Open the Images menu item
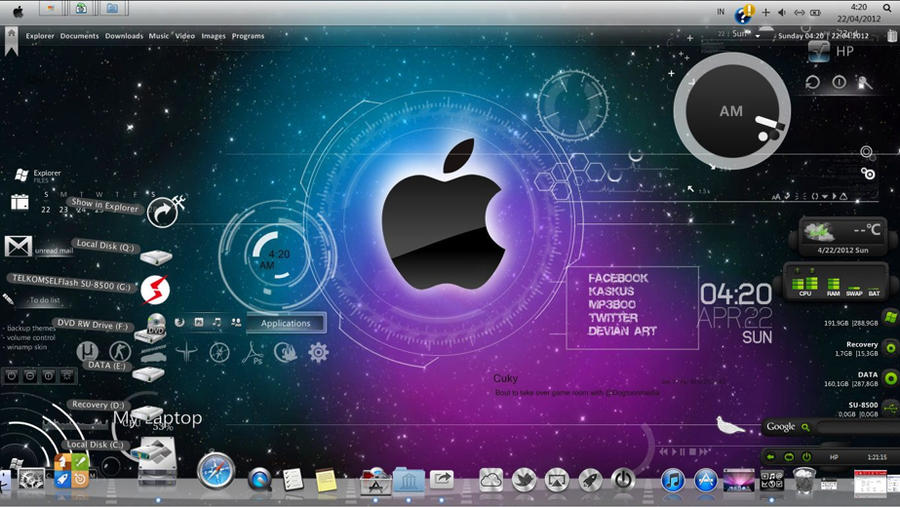 click(x=214, y=36)
